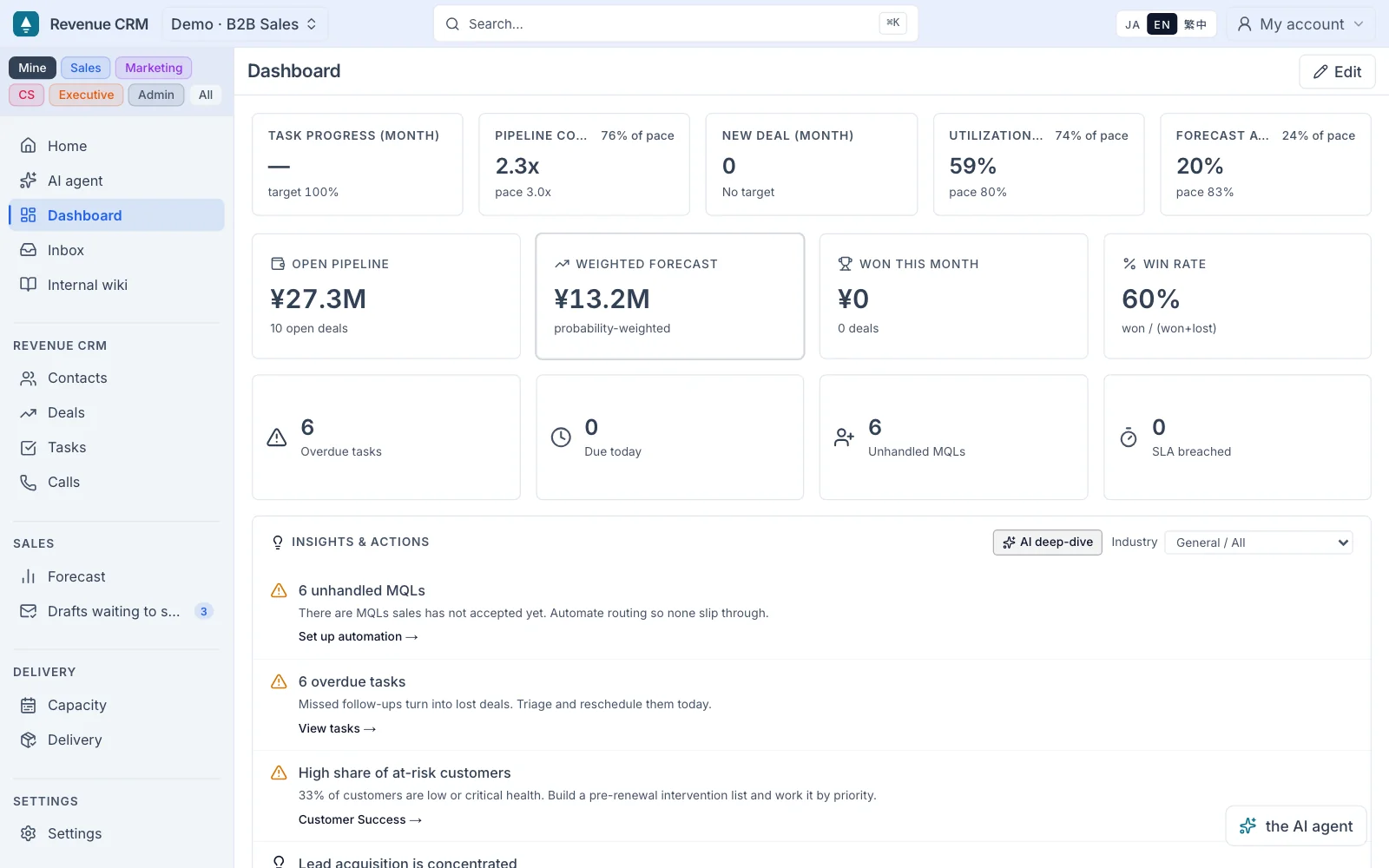1389x868 pixels.
Task: Click the '6 unhandled MQLs' insight heading
Action: click(361, 590)
